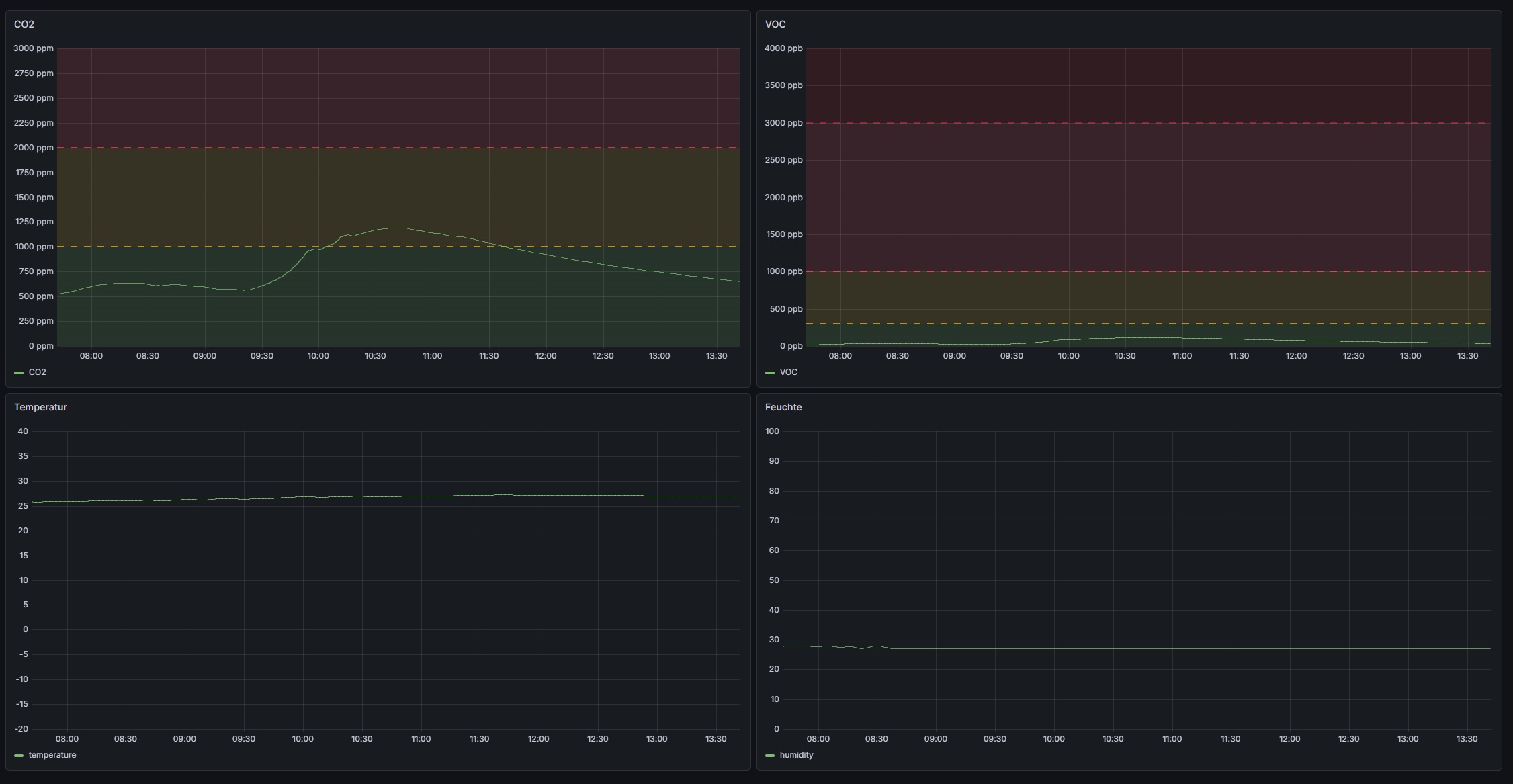Click the CO2 curve peak near 10:40
Viewport: 1513px width, 784px height.
pos(396,228)
